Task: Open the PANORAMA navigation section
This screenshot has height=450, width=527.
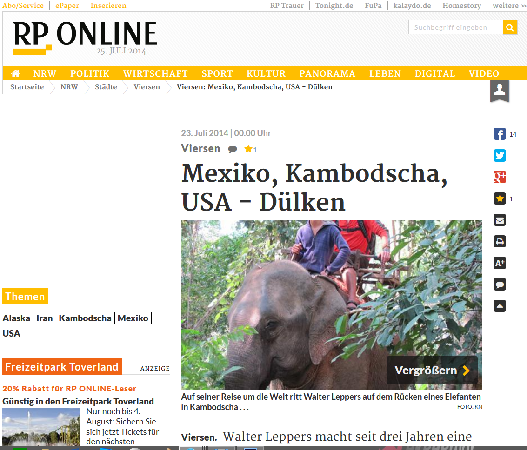Action: [x=327, y=74]
